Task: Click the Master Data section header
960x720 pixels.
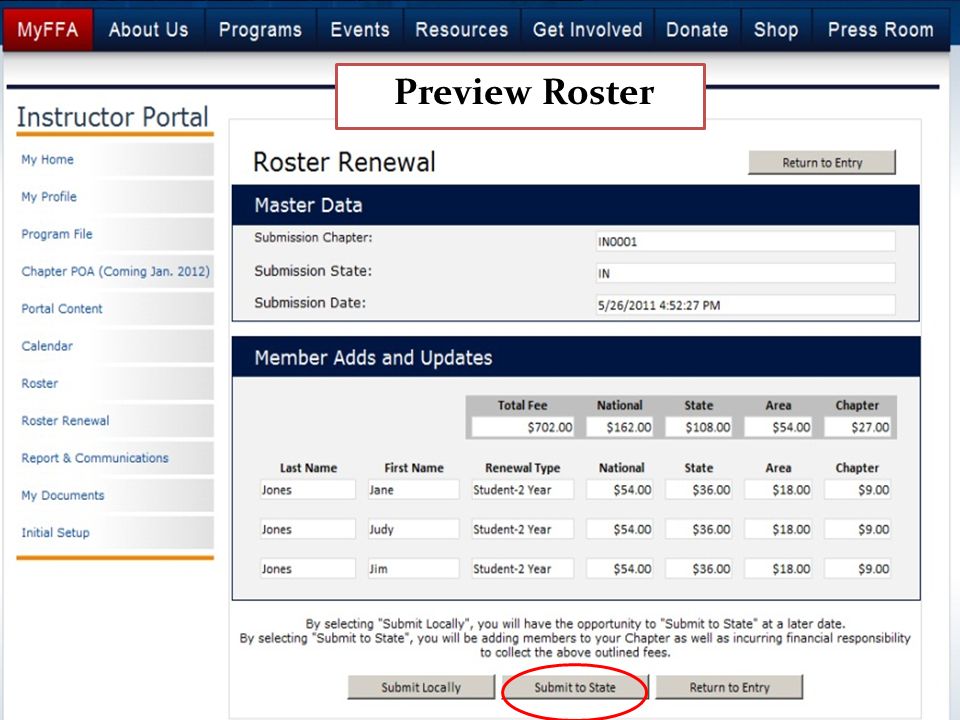Action: [x=576, y=205]
